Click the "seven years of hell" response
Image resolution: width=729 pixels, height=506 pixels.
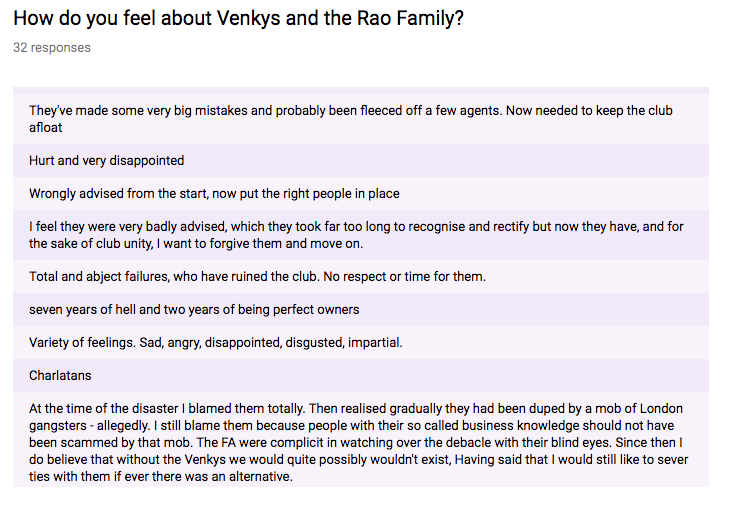[193, 309]
